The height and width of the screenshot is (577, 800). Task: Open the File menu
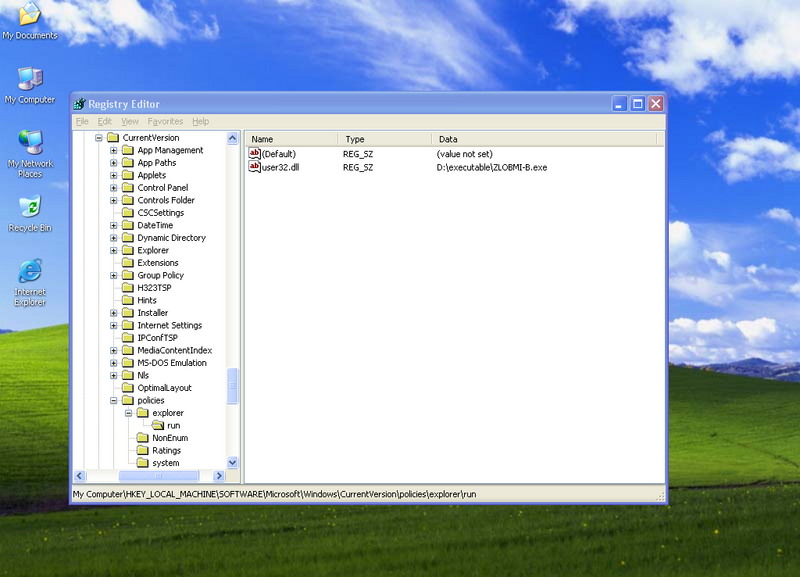(x=83, y=121)
